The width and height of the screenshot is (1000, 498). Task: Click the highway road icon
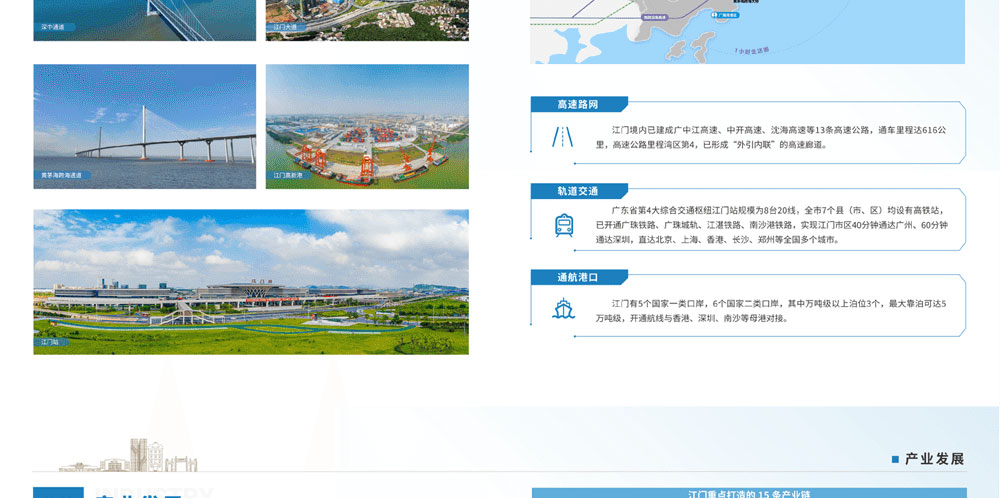[562, 136]
